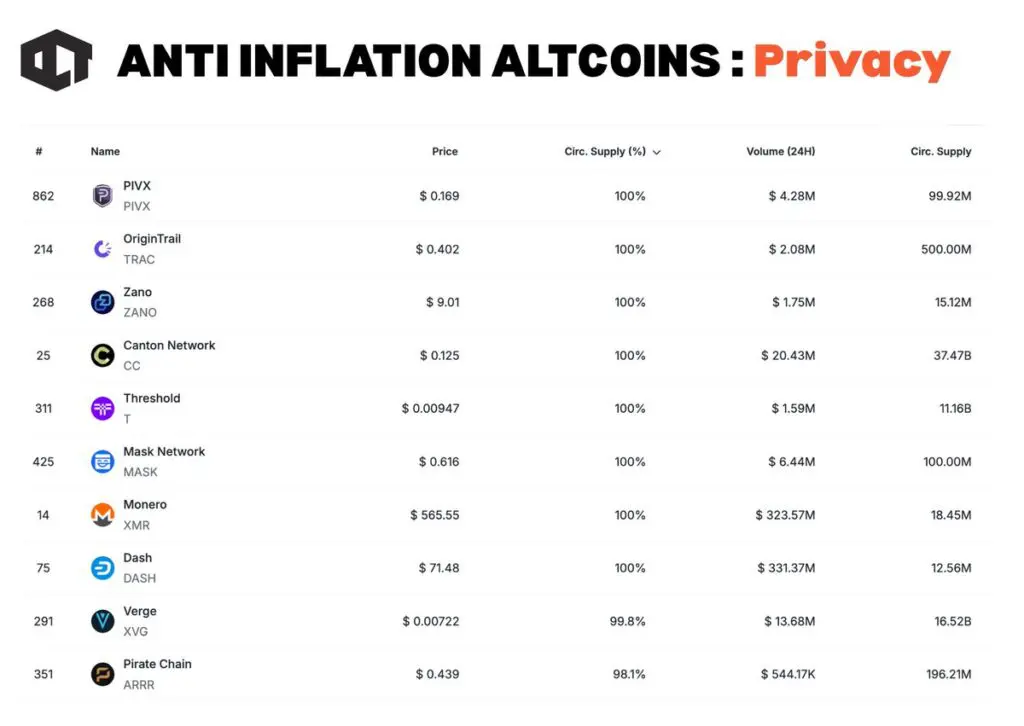This screenshot has height=726, width=1024.
Task: Click the Name column header
Action: tap(105, 152)
